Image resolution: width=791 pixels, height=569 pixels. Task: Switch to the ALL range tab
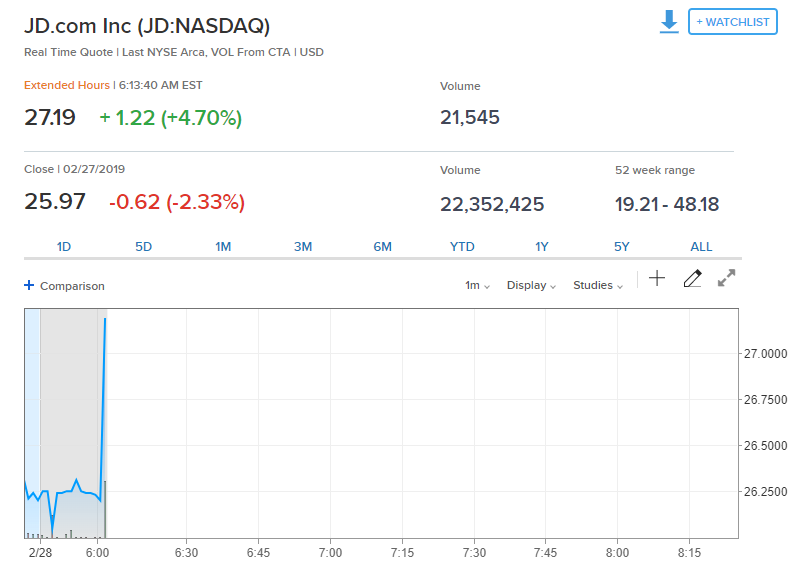(701, 247)
